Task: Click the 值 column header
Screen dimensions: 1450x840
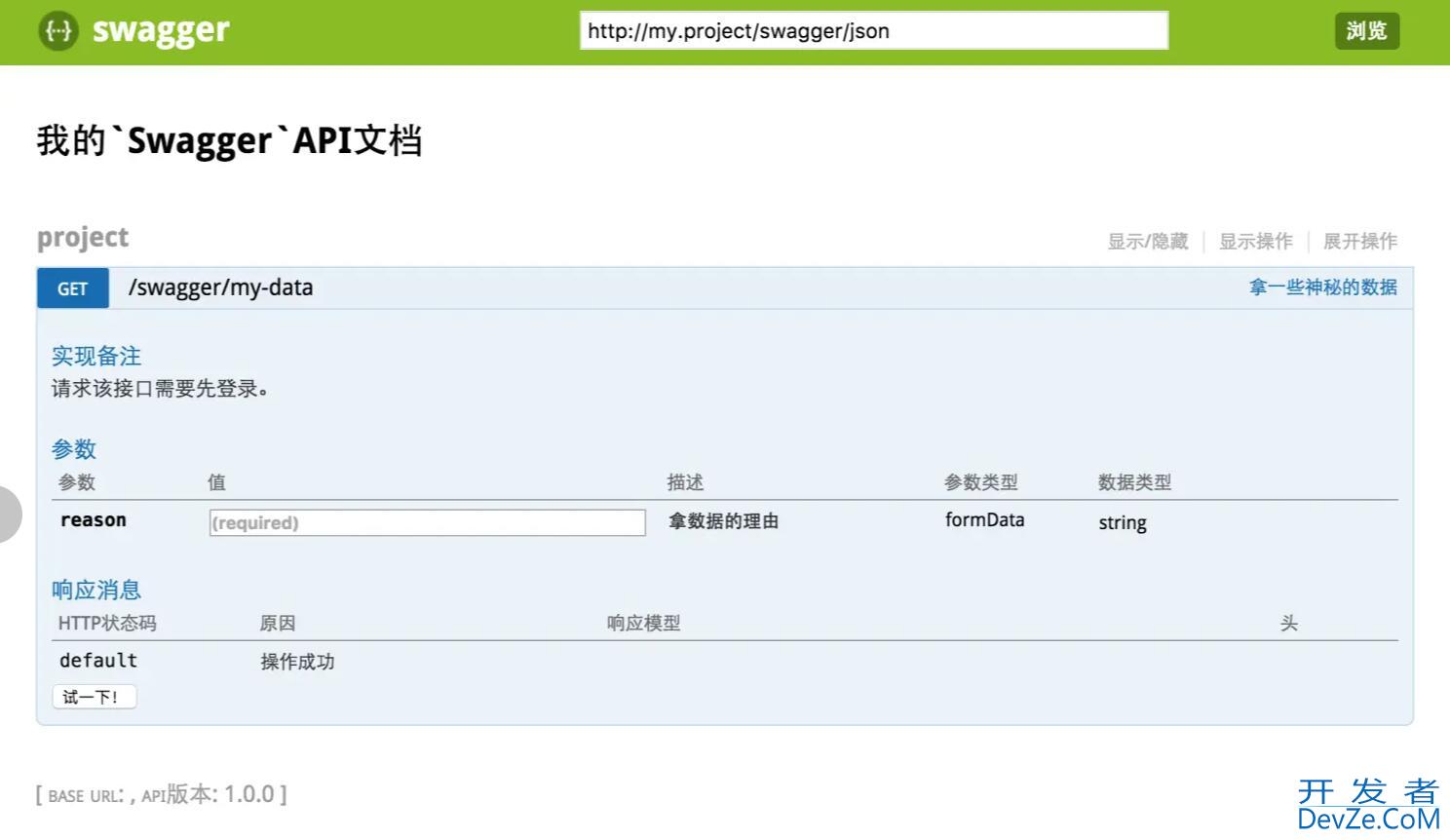Action: coord(216,482)
